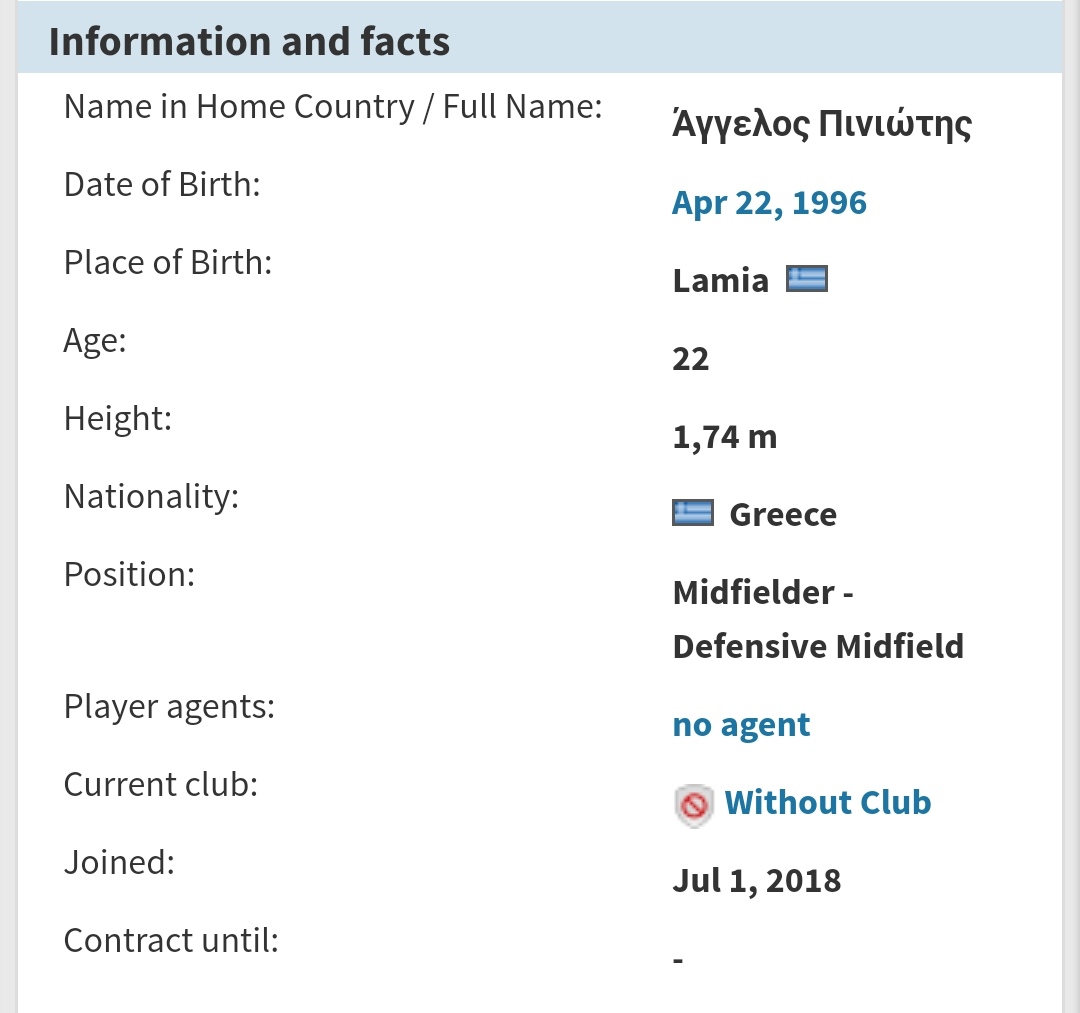Click the Player agents label
The image size is (1080, 1013).
(x=169, y=707)
